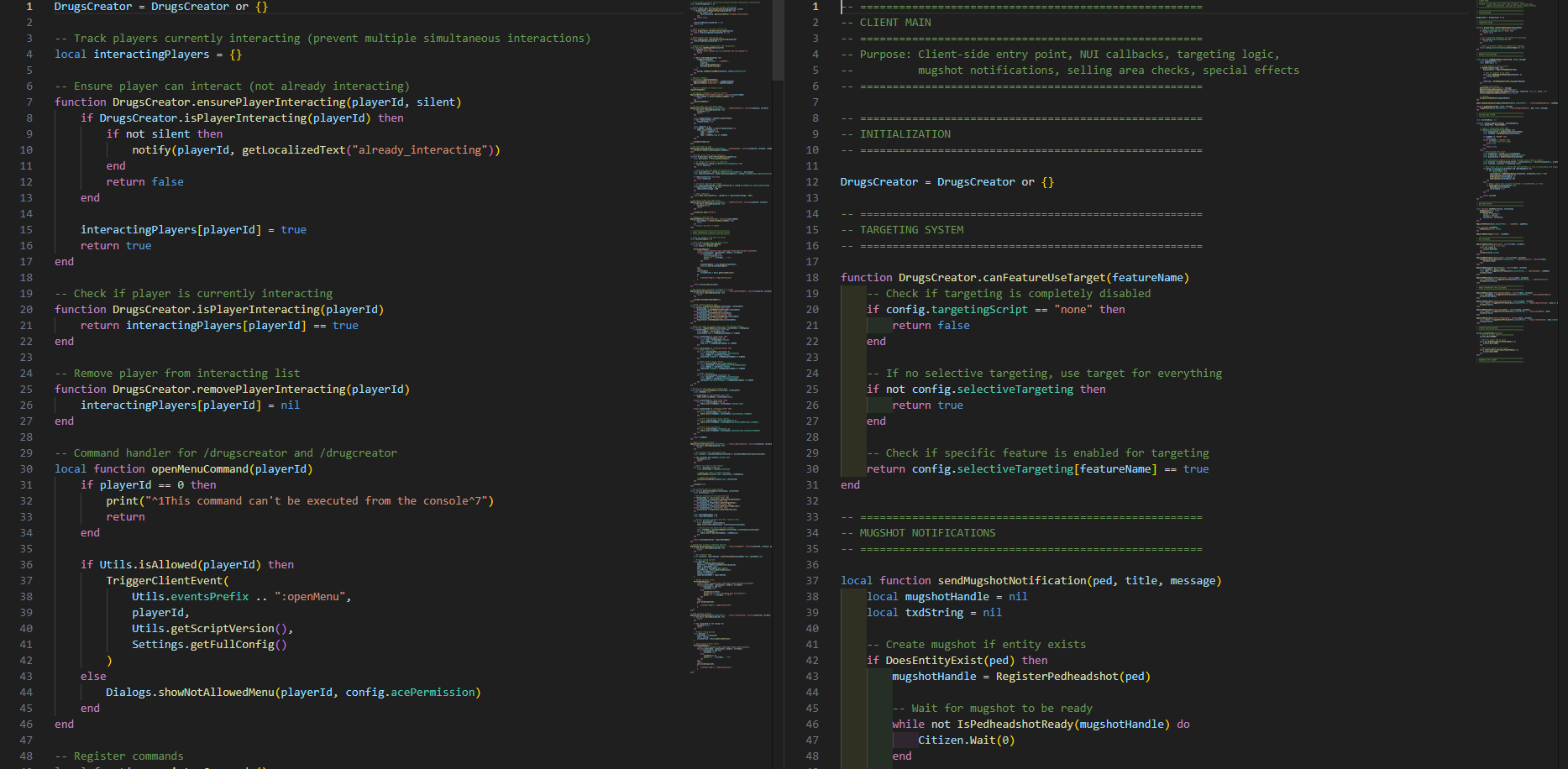This screenshot has width=1568, height=769.
Task: Click 'if not config.selectiveTargeting then' line
Action: pos(986,390)
